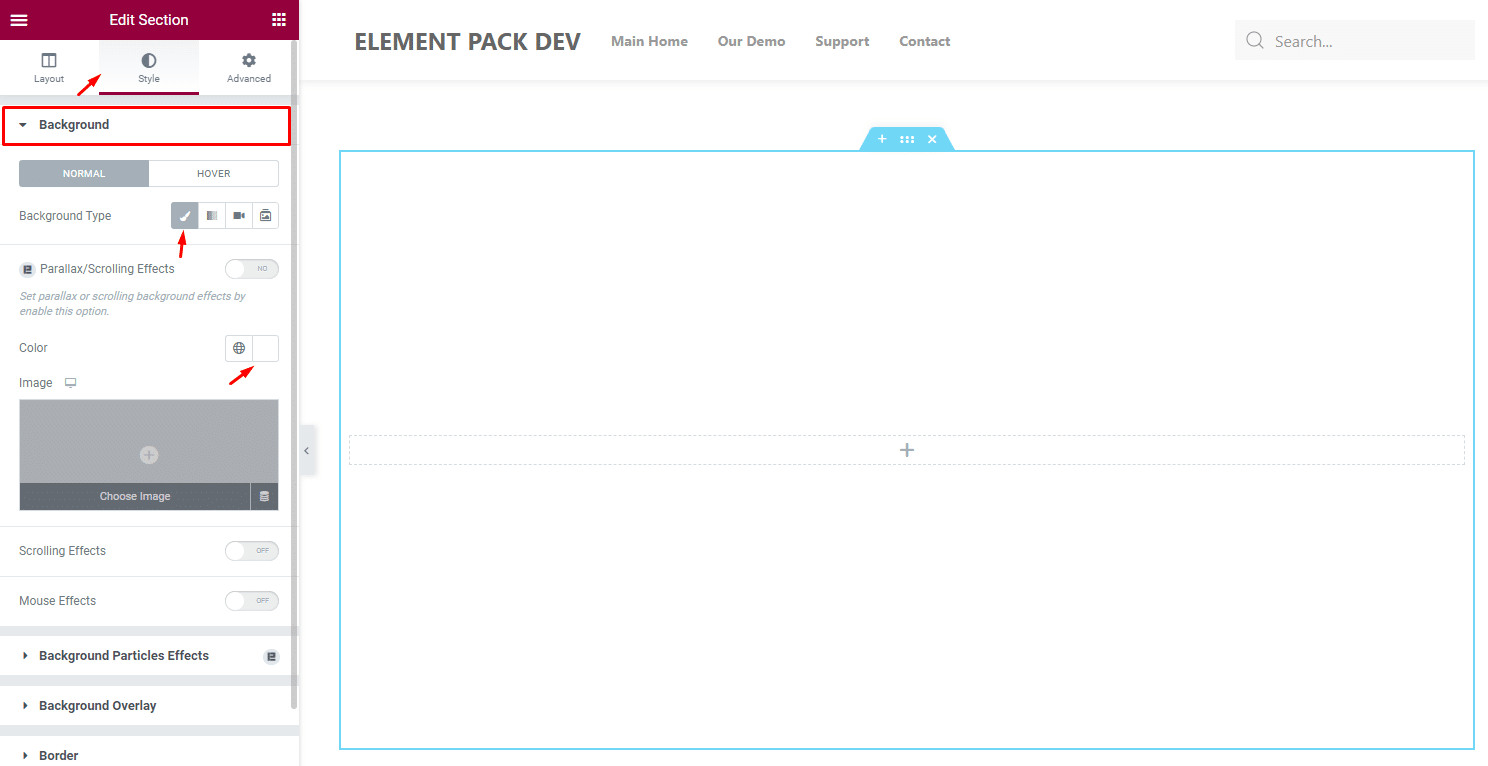Select Gradient background type icon

pos(212,216)
